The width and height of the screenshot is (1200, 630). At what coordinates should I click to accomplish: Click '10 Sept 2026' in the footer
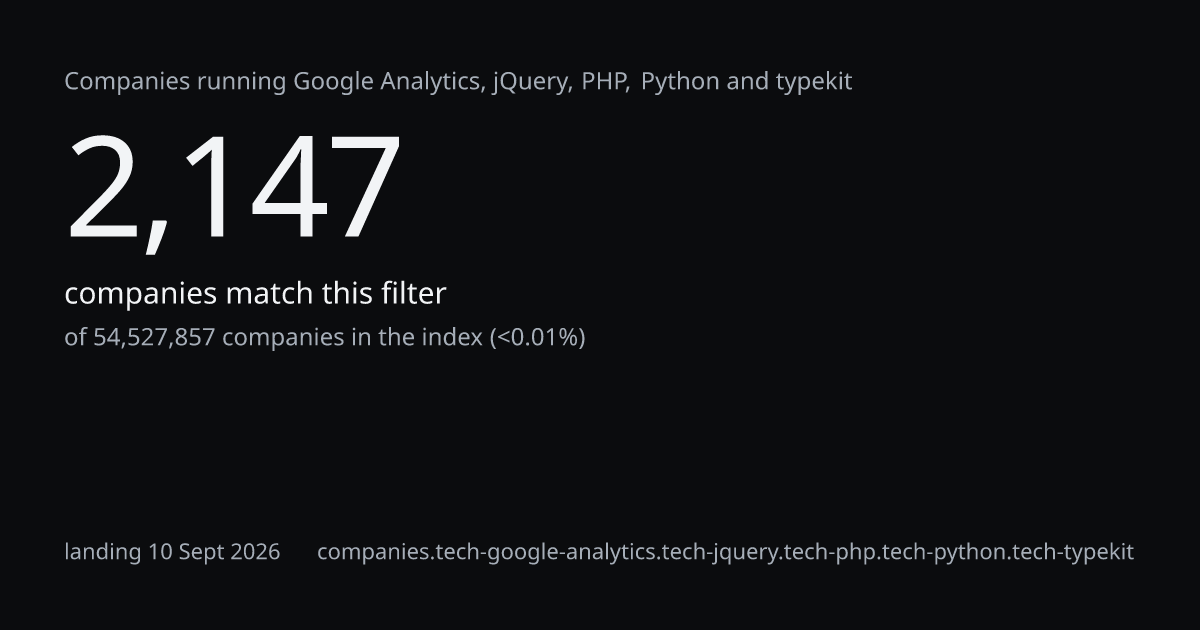tap(214, 552)
